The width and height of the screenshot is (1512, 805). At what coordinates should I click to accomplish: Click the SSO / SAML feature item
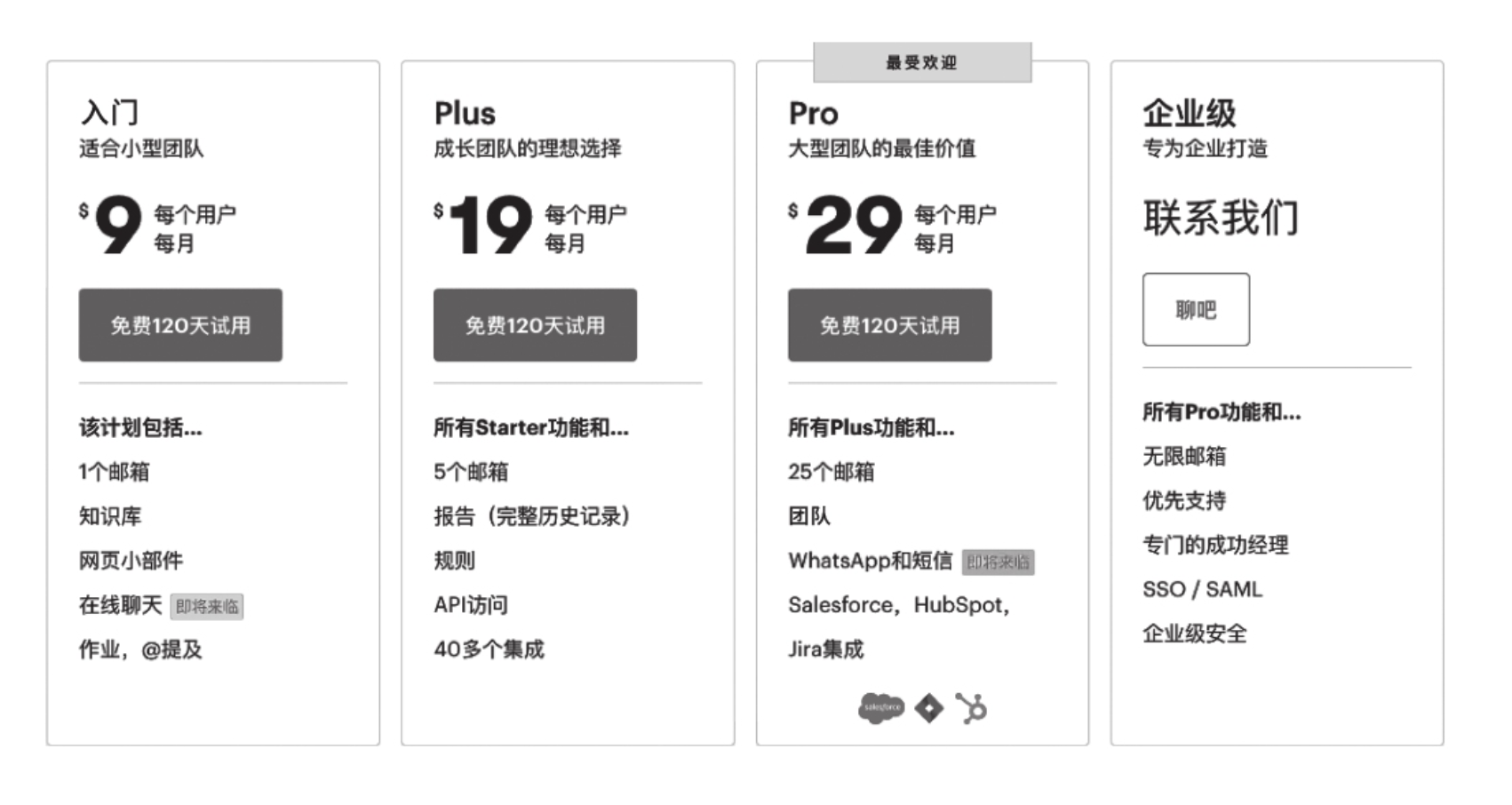coord(1202,589)
